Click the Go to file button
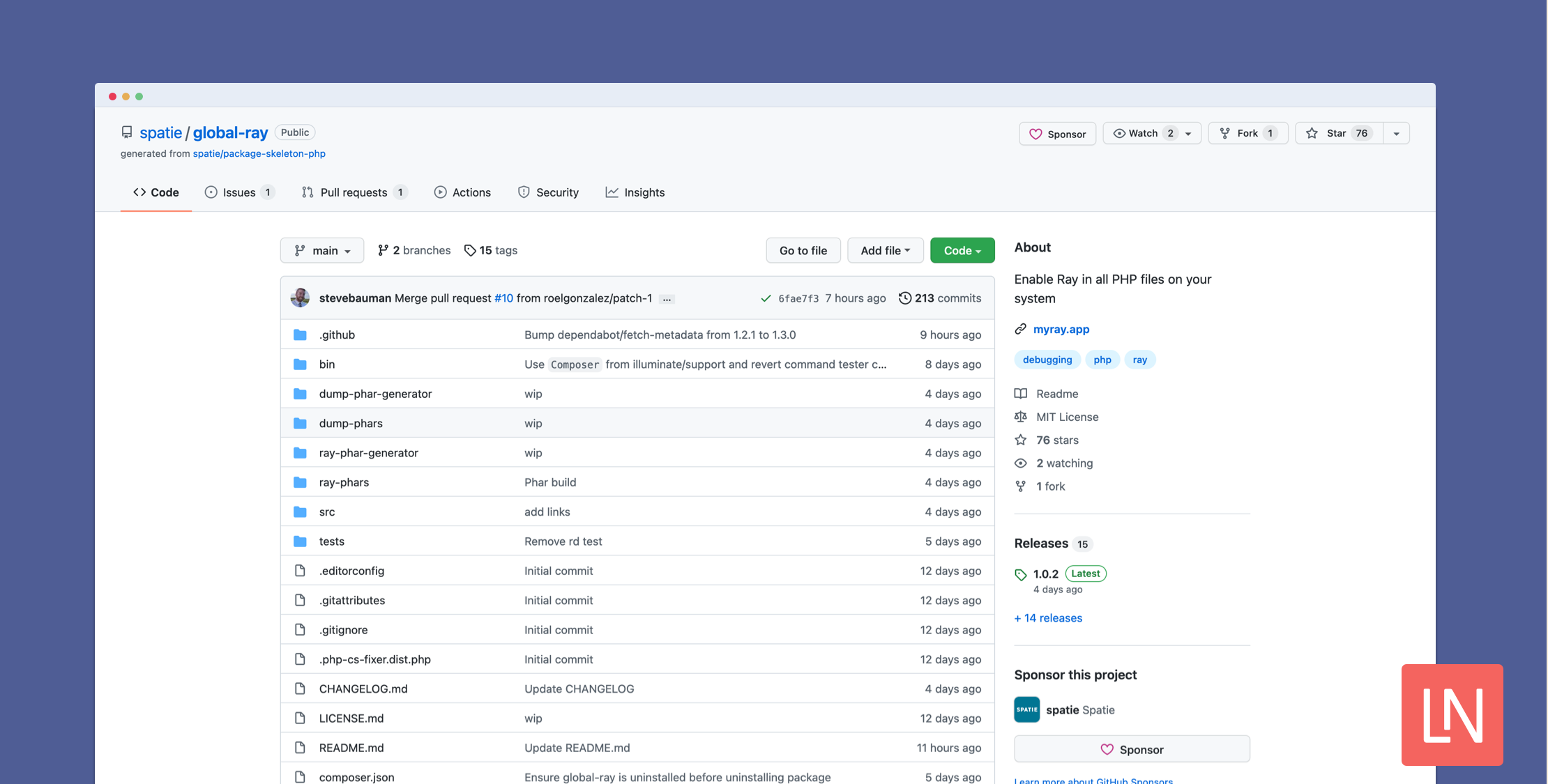Screen dimensions: 1548x784 [803, 250]
